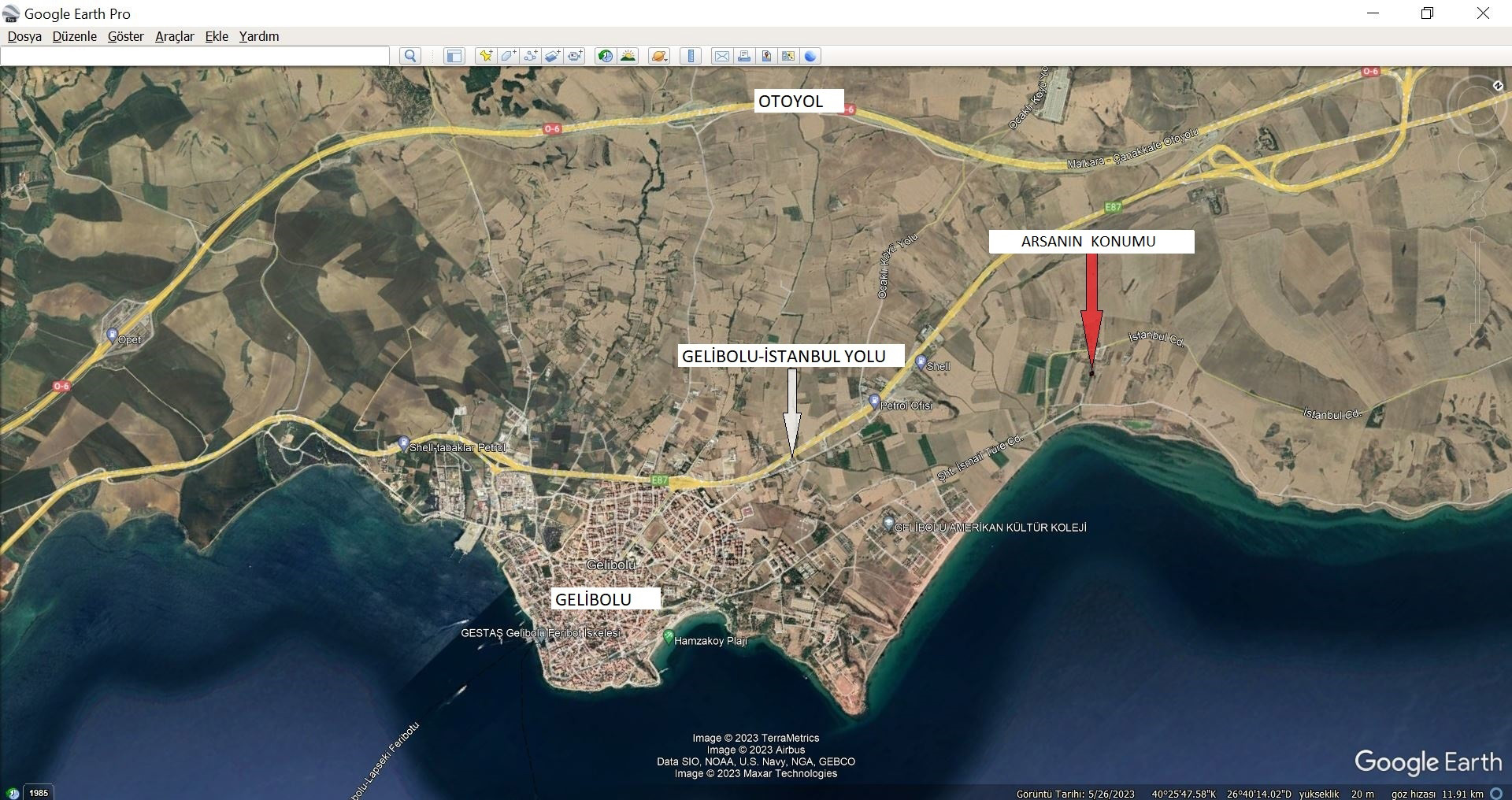Select the add path tool
1512x800 pixels.
tap(531, 56)
